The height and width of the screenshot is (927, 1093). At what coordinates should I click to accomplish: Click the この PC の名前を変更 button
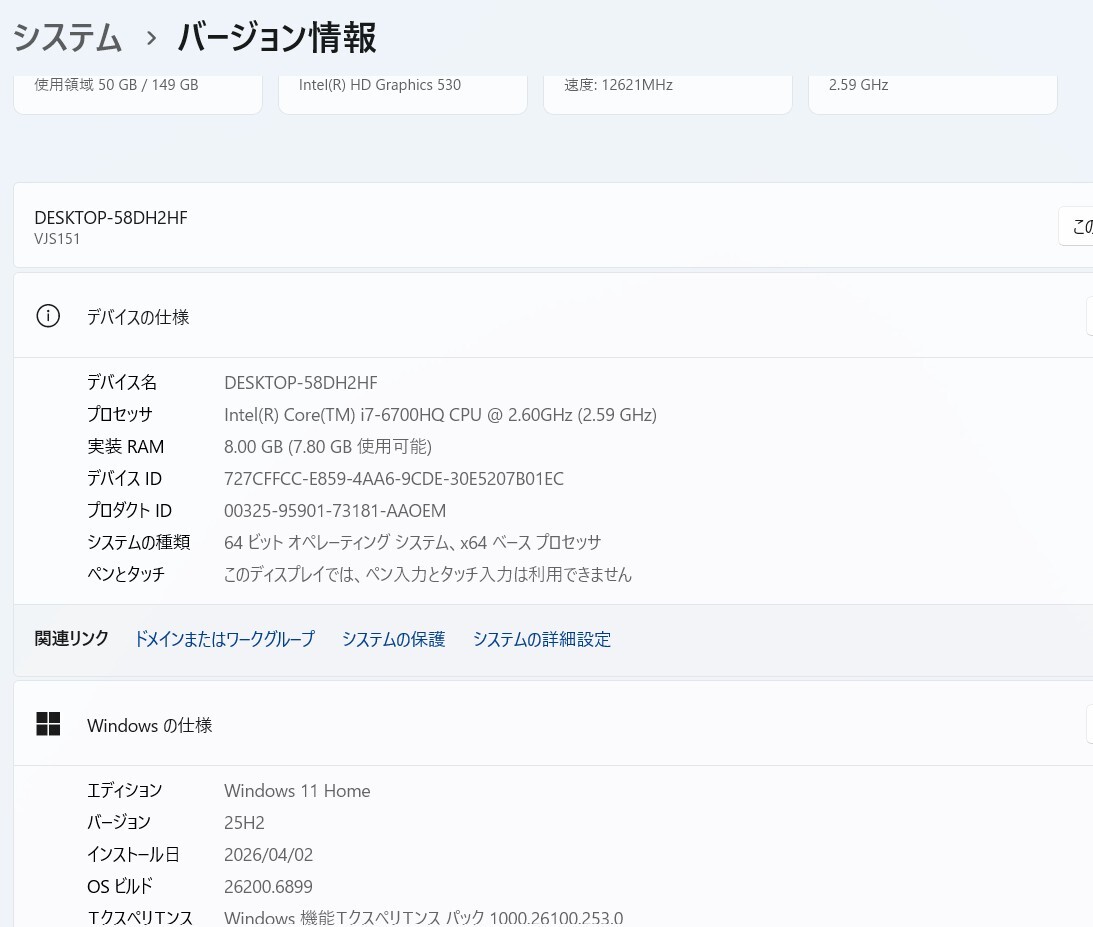tap(1080, 226)
